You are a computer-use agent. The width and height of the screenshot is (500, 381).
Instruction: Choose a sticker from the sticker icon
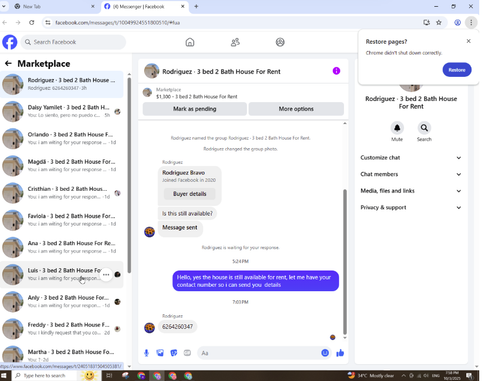174,353
